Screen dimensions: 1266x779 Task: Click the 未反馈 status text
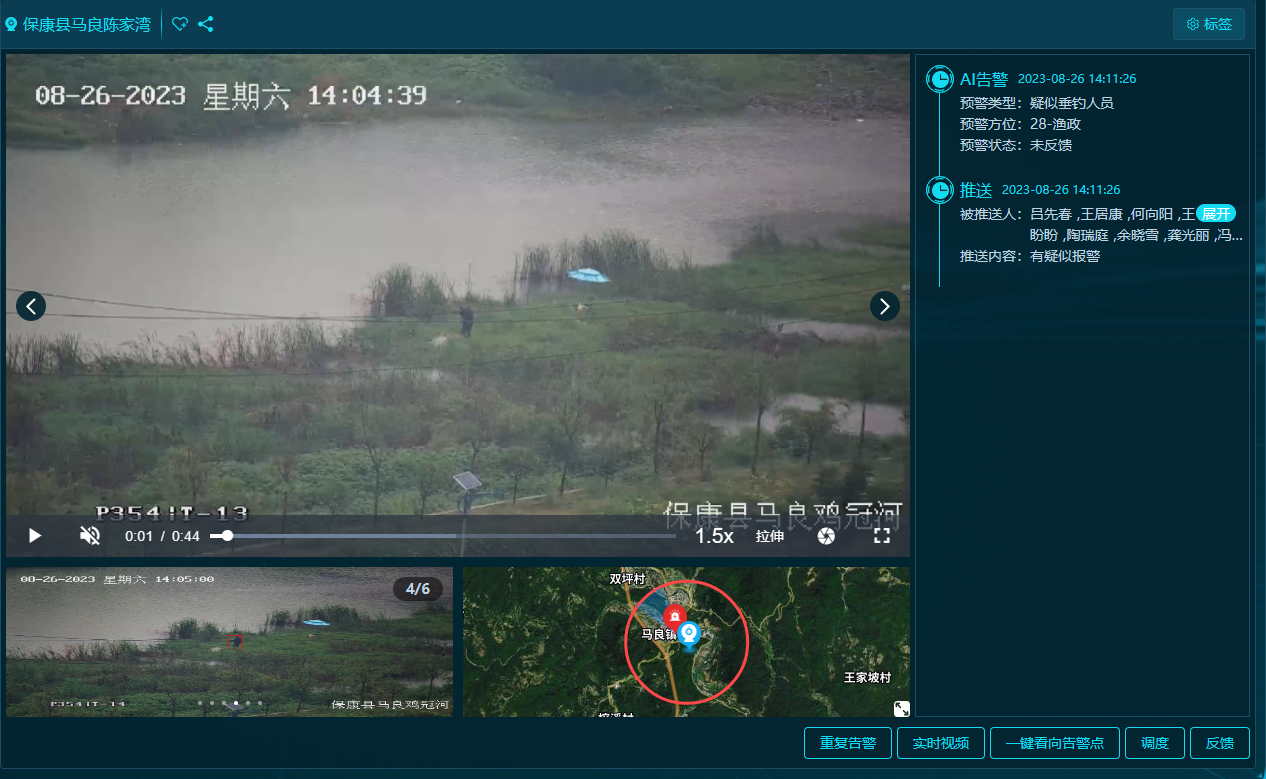[1051, 145]
